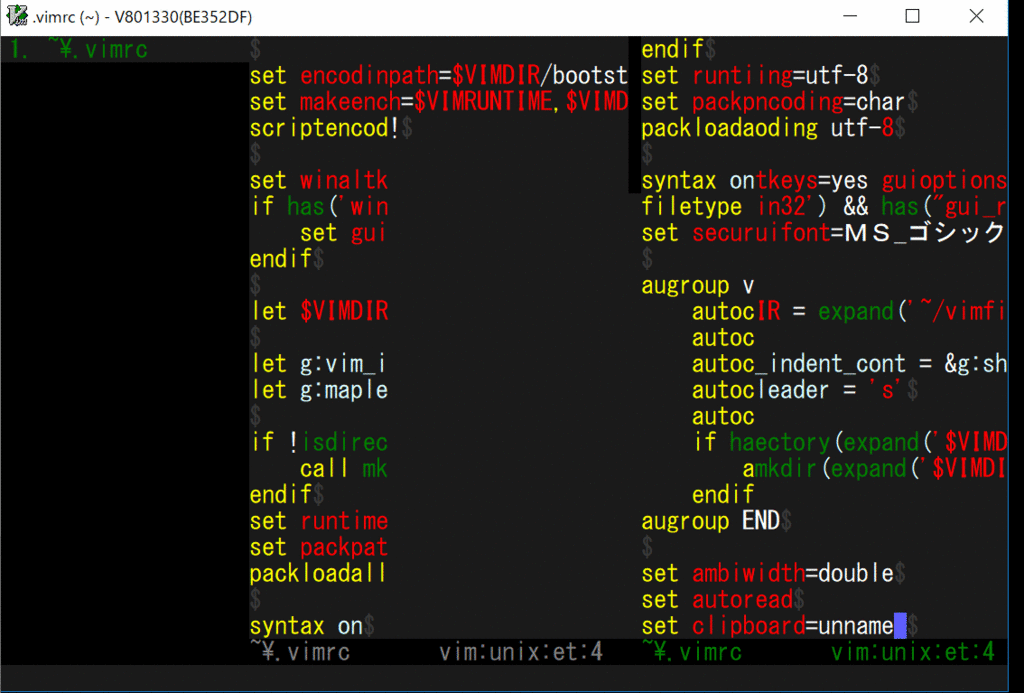This screenshot has width=1024, height=693.
Task: Click the 'augroup END' line
Action: tap(711, 521)
